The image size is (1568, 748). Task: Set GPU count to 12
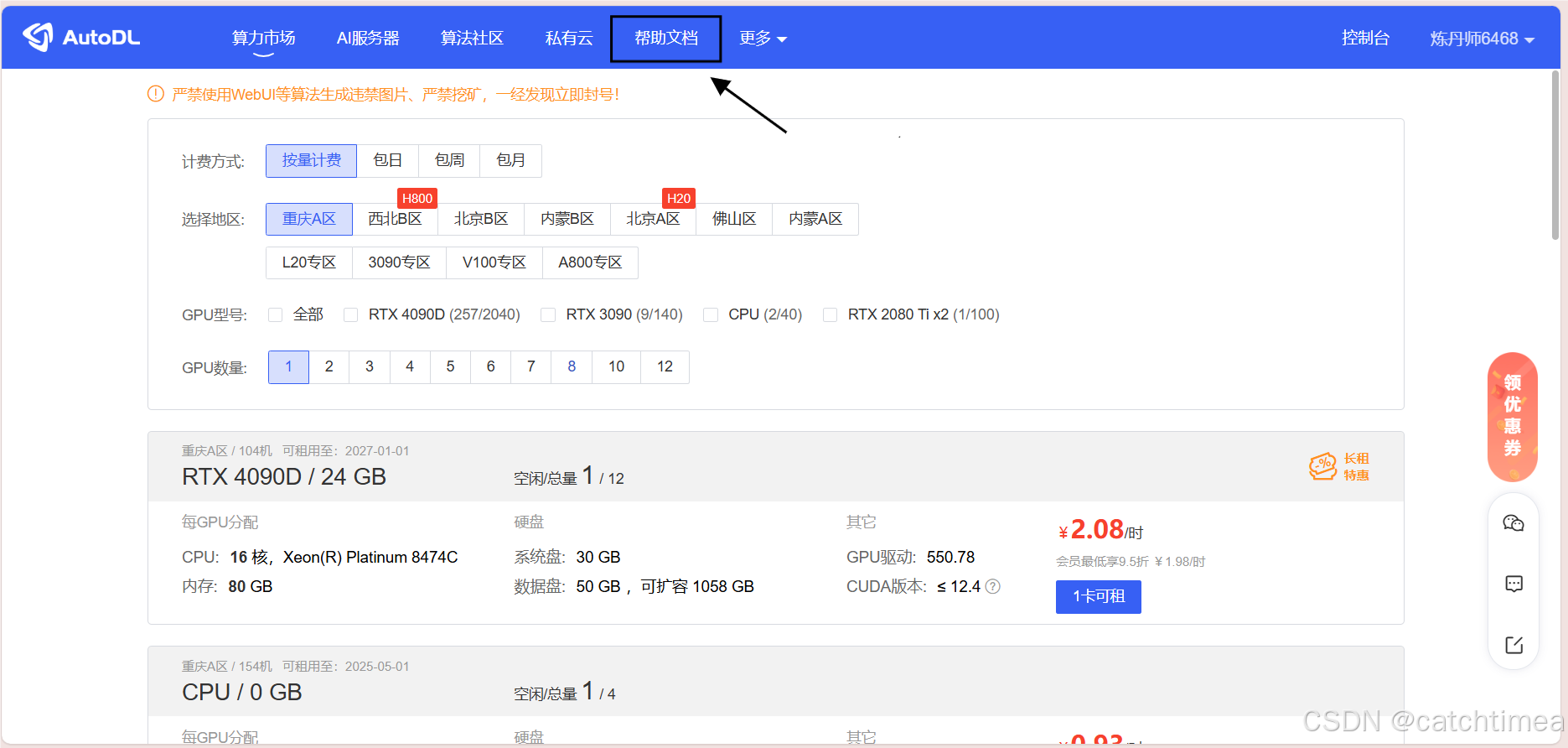tap(665, 367)
